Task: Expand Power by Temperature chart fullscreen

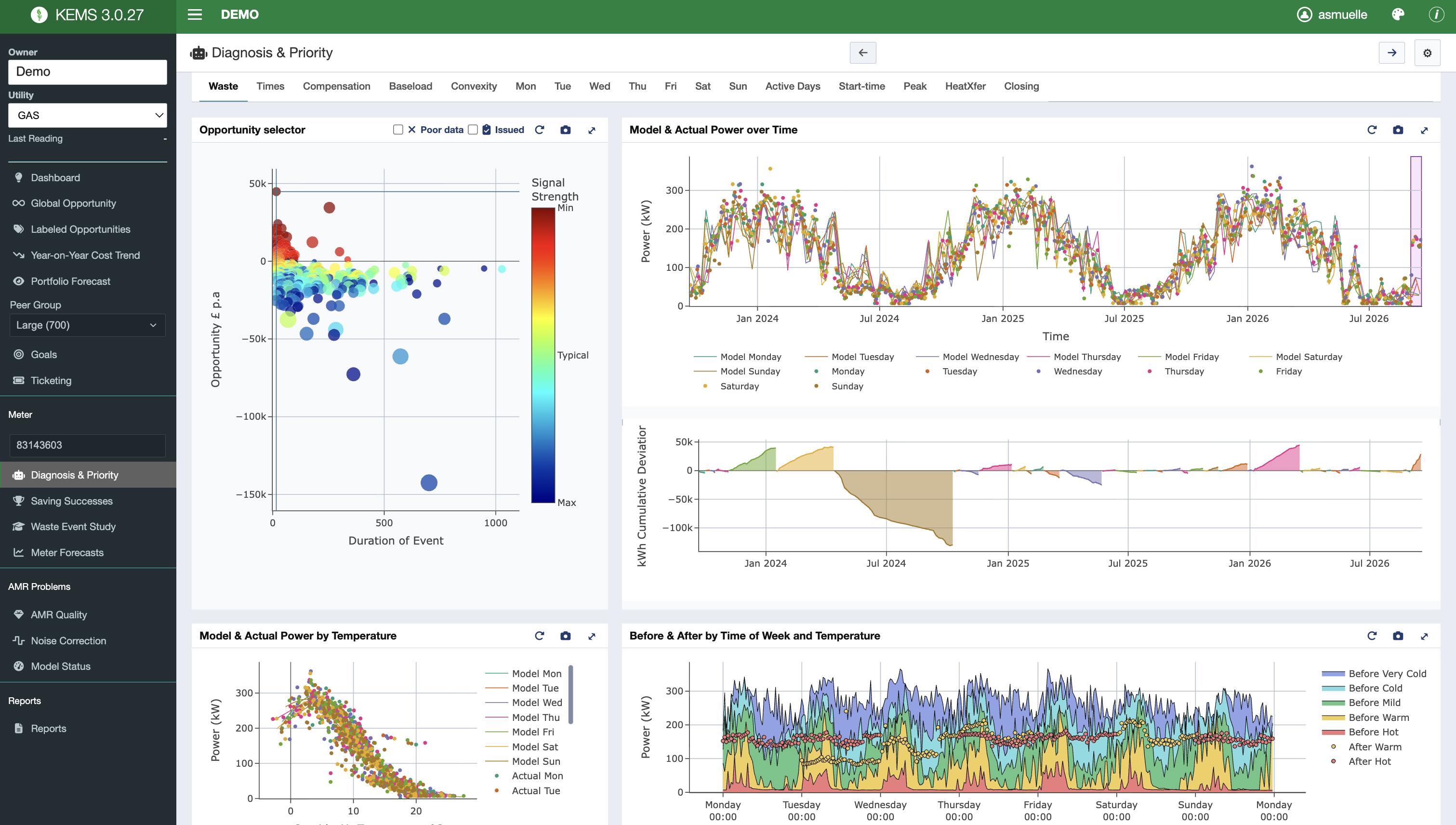Action: point(592,636)
